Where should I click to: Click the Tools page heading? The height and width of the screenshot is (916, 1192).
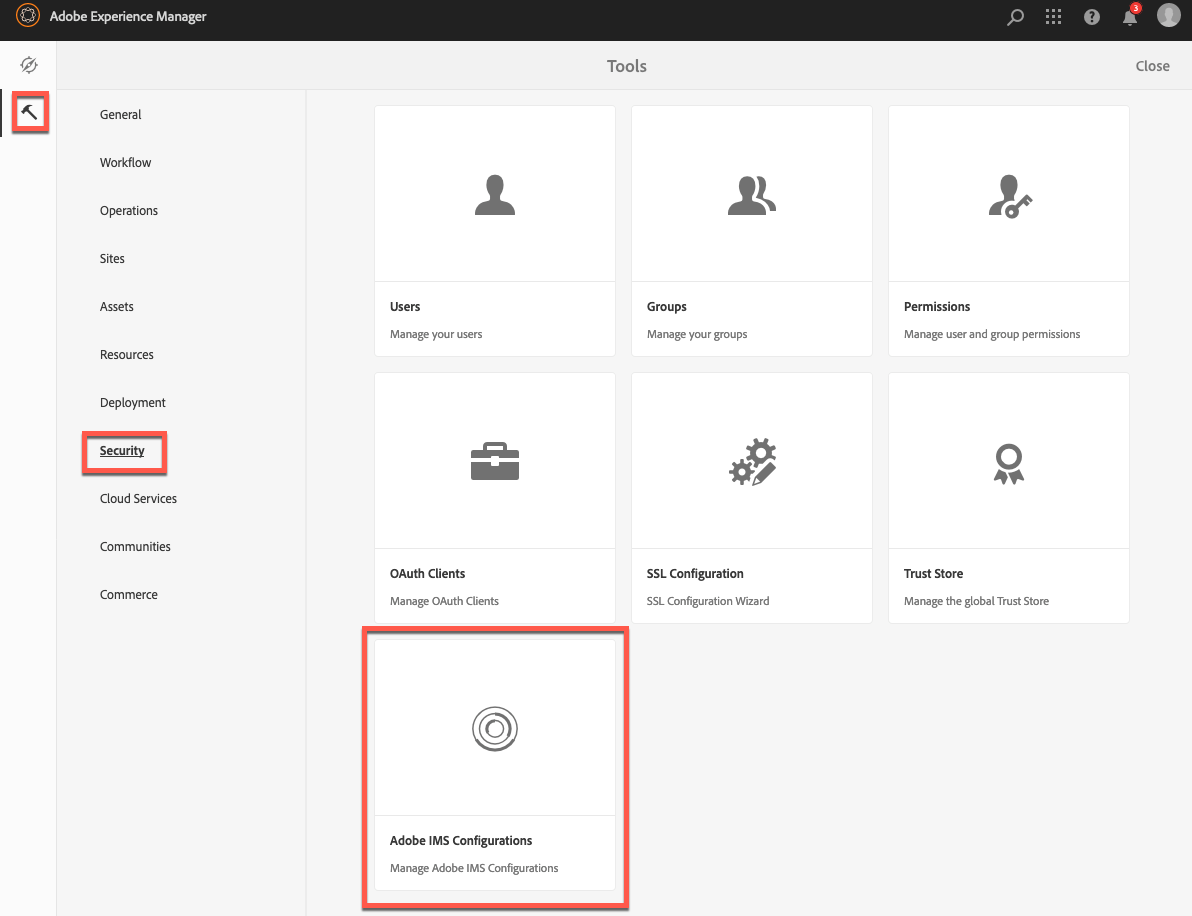(626, 66)
